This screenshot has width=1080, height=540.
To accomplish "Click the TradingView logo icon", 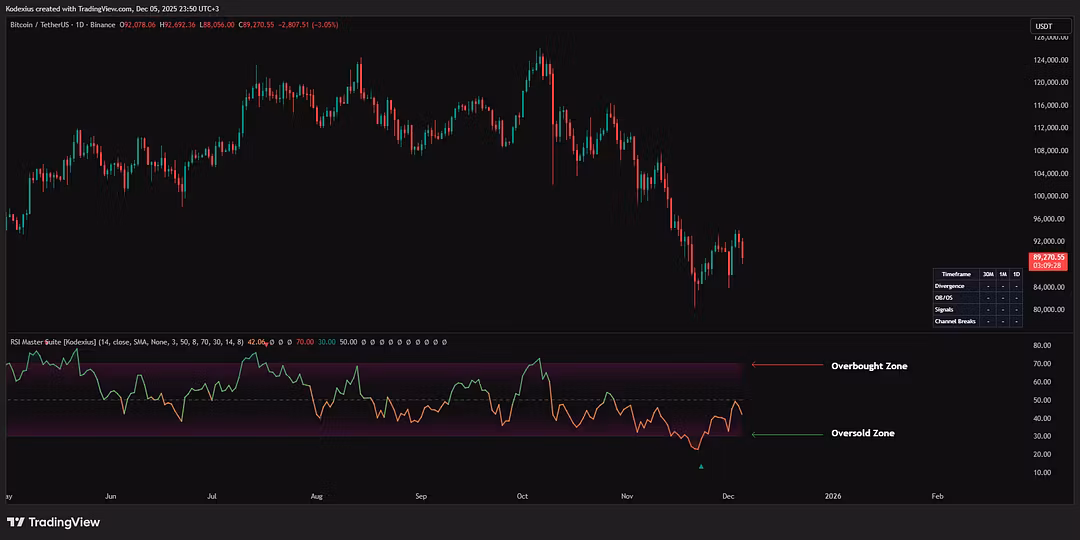I will point(15,522).
